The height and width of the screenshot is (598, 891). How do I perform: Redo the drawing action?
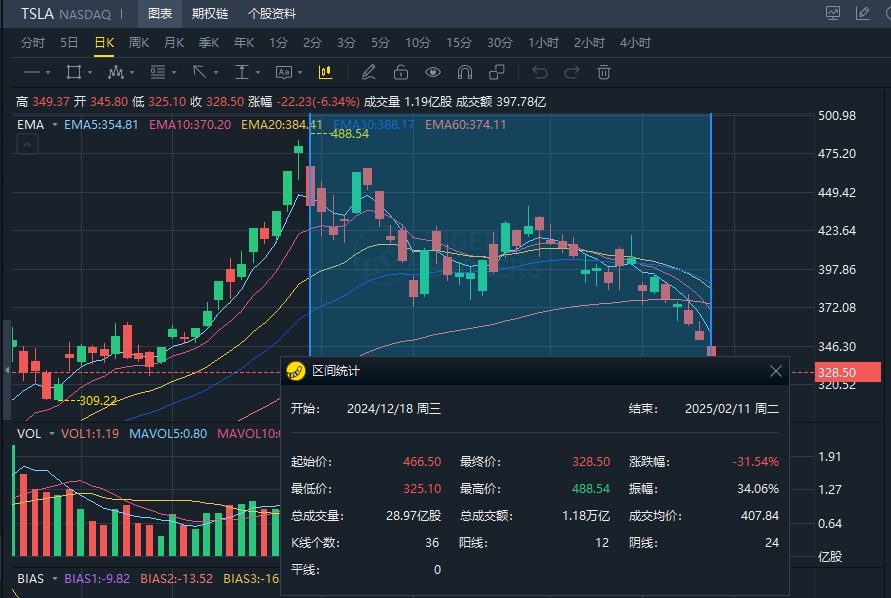pos(572,72)
